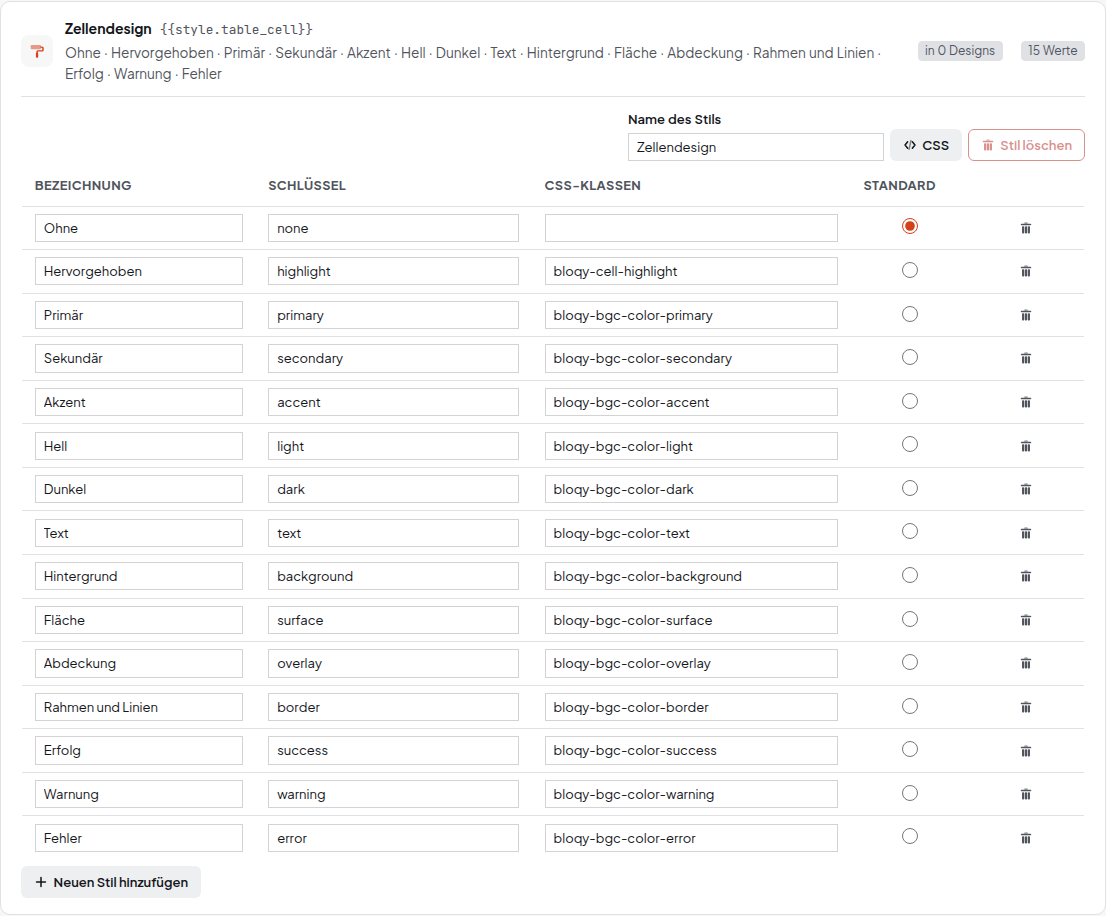Image resolution: width=1106 pixels, height=916 pixels.
Task: Remove the Rahmen und Linien row
Action: (1026, 707)
